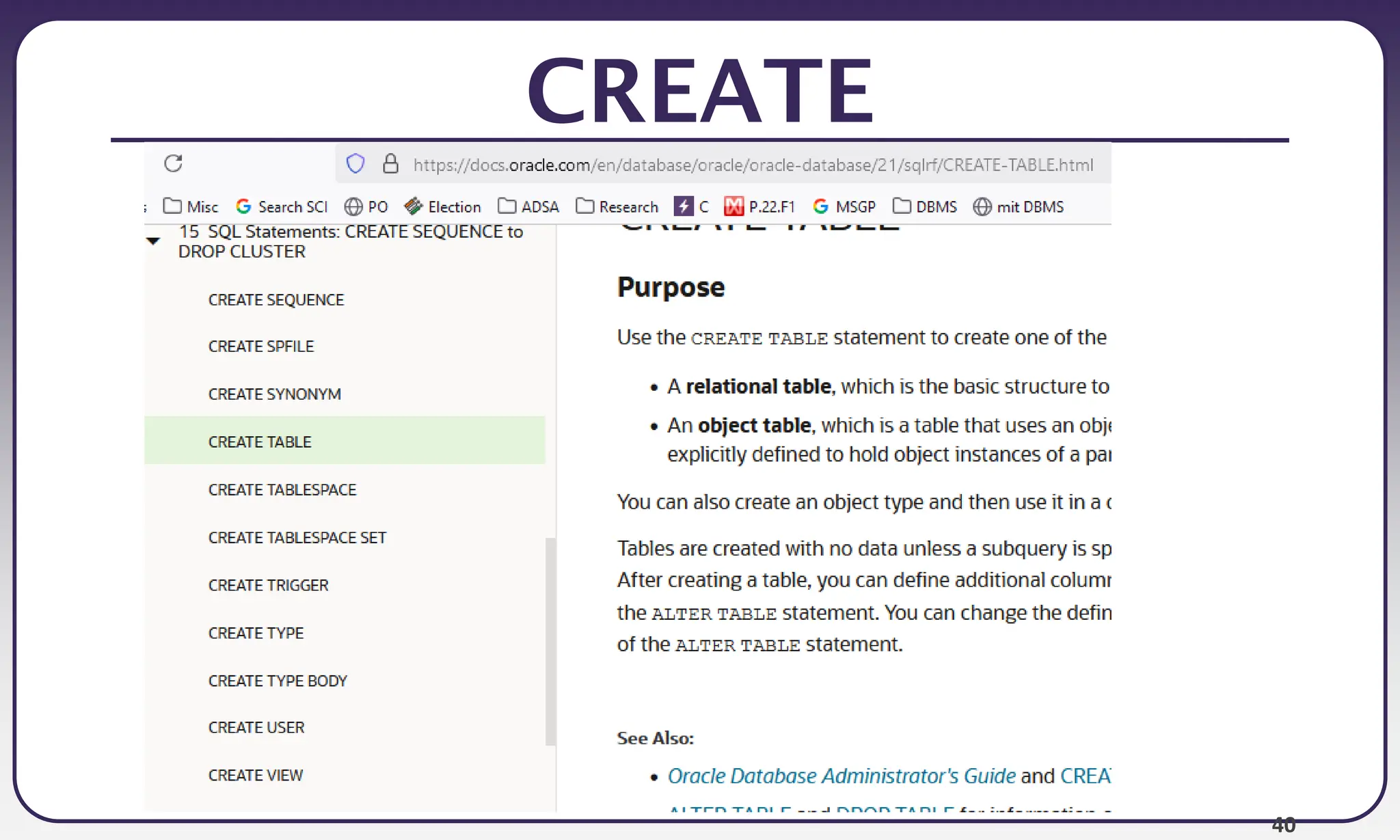Select CREATE TRIGGER in the sidebar
Screen dimensions: 1400x840
tap(268, 586)
